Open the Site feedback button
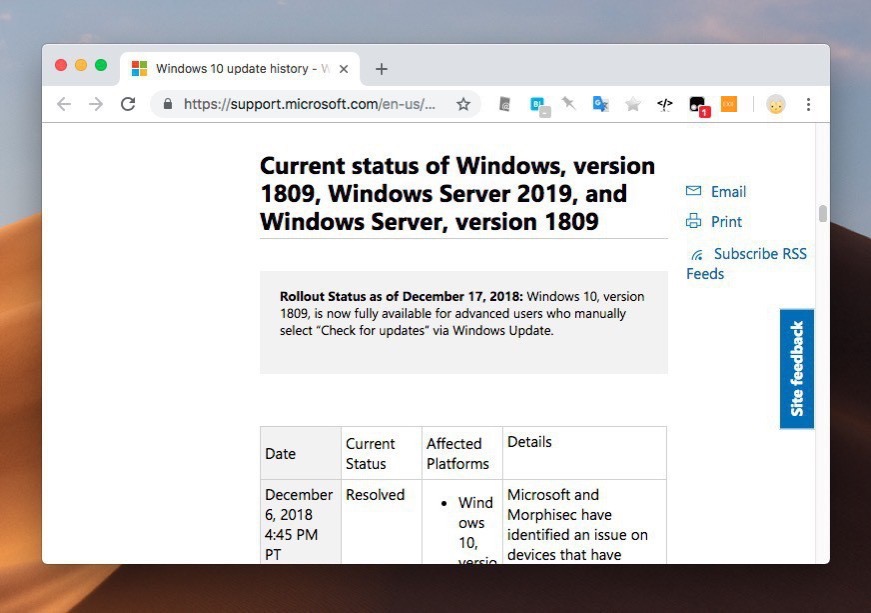Image resolution: width=871 pixels, height=613 pixels. [797, 369]
